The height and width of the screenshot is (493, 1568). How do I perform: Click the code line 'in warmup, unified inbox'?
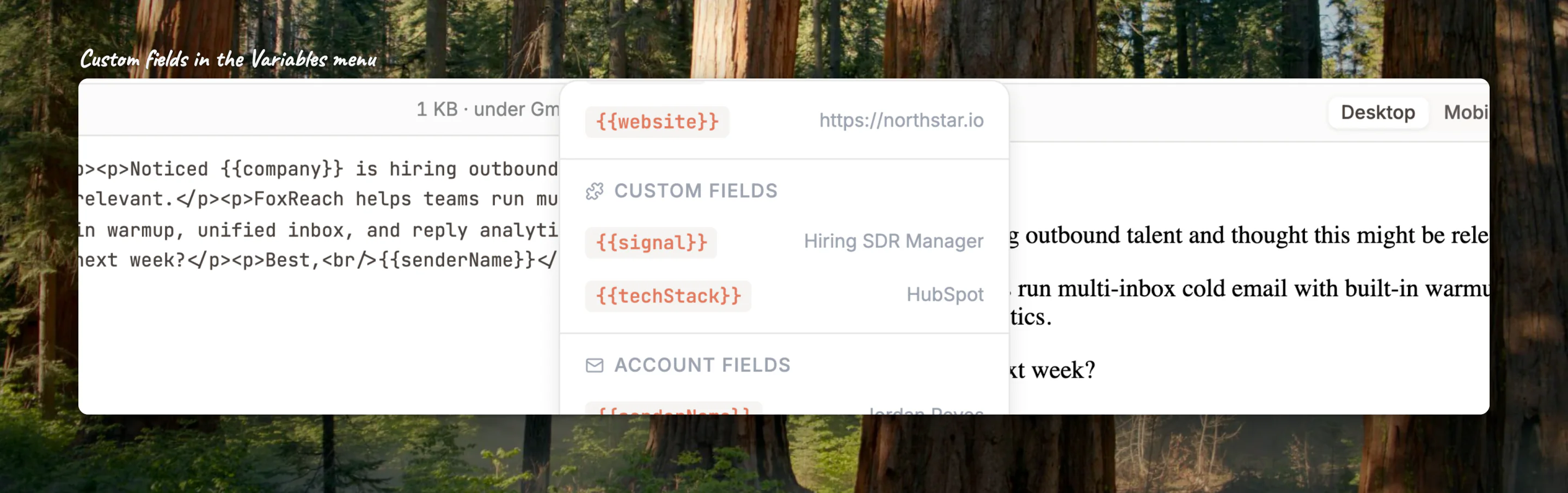click(319, 230)
